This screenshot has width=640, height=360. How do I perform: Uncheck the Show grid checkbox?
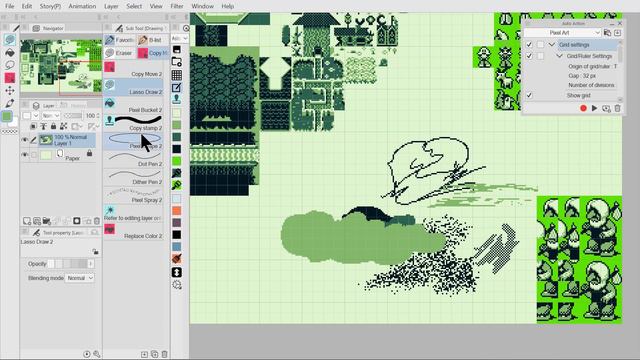pyautogui.click(x=529, y=95)
